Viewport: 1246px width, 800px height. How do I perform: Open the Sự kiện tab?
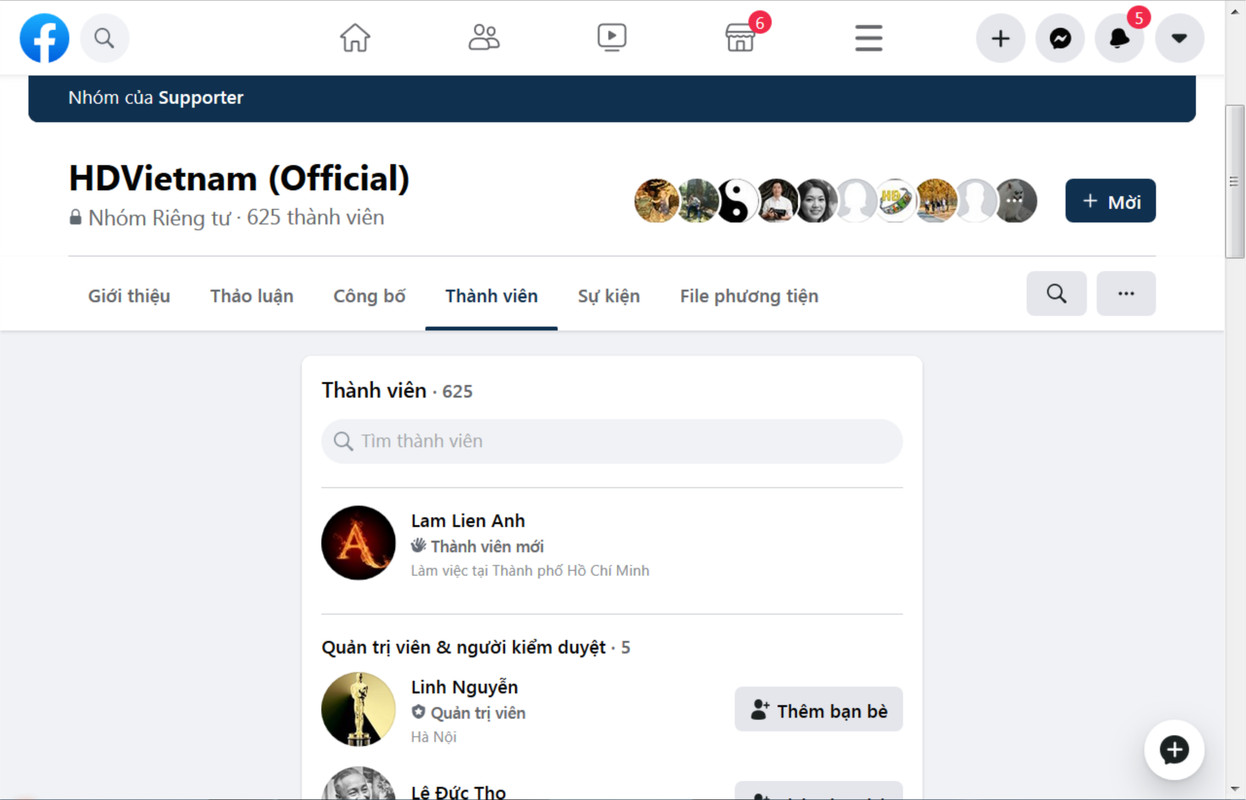609,296
